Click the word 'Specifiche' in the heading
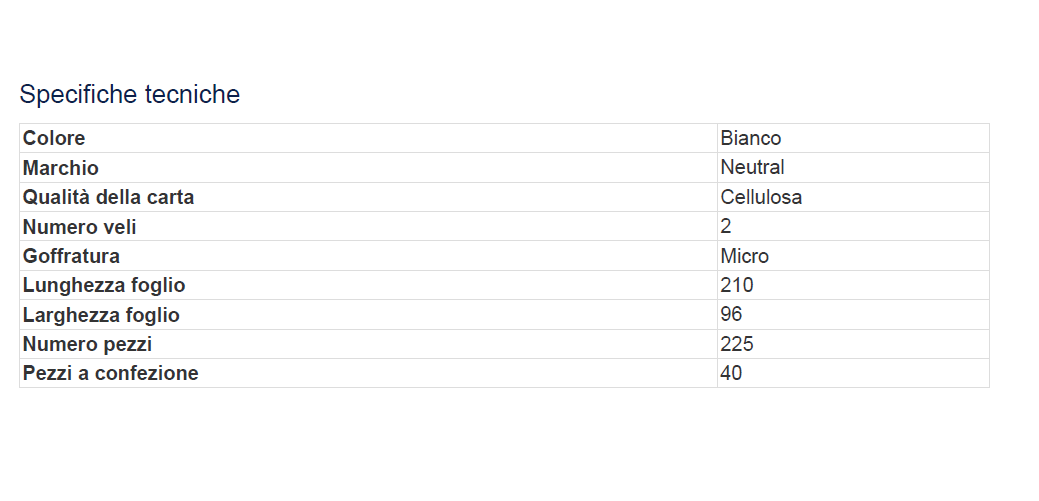The height and width of the screenshot is (501, 1039). [79, 95]
